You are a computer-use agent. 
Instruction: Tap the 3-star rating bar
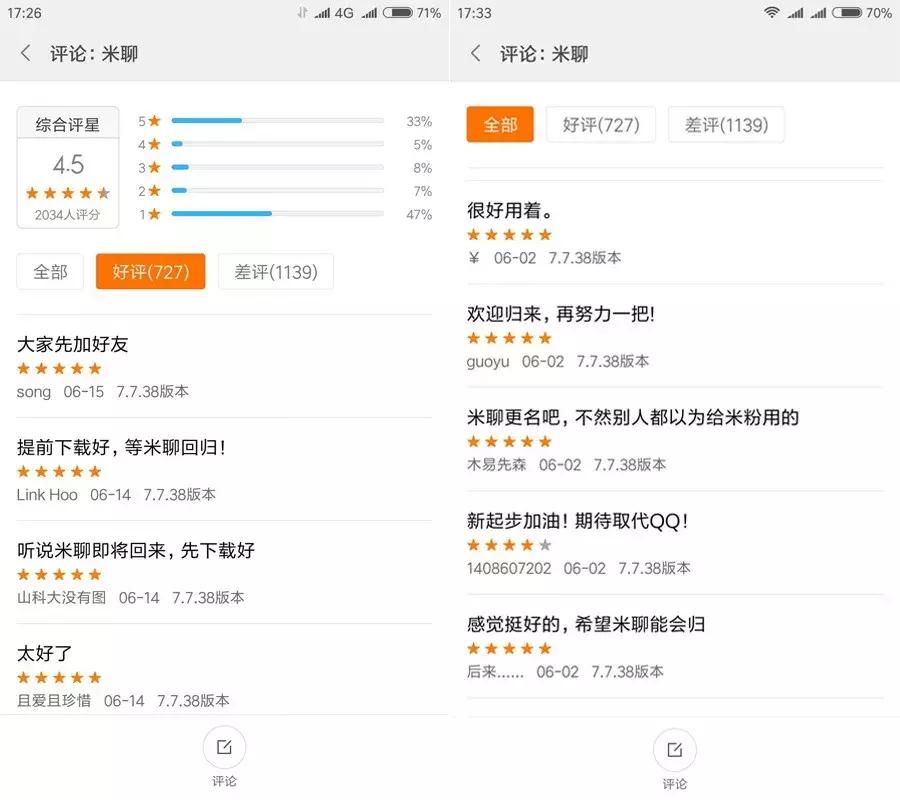(277, 167)
